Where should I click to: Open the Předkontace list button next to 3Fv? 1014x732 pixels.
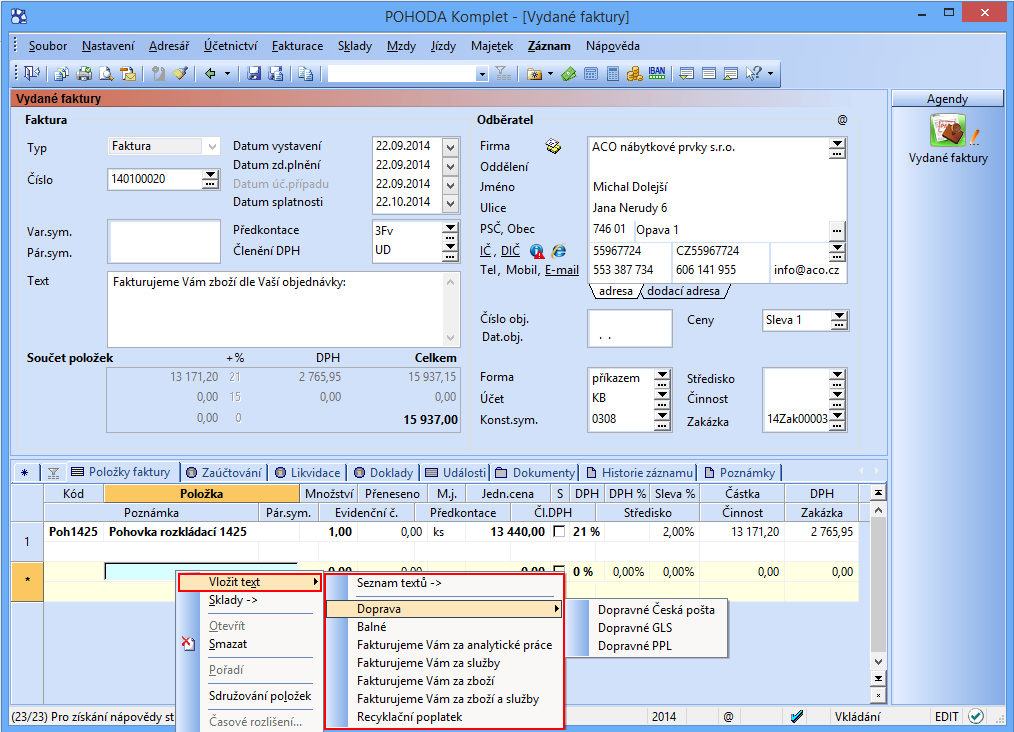pyautogui.click(x=451, y=230)
